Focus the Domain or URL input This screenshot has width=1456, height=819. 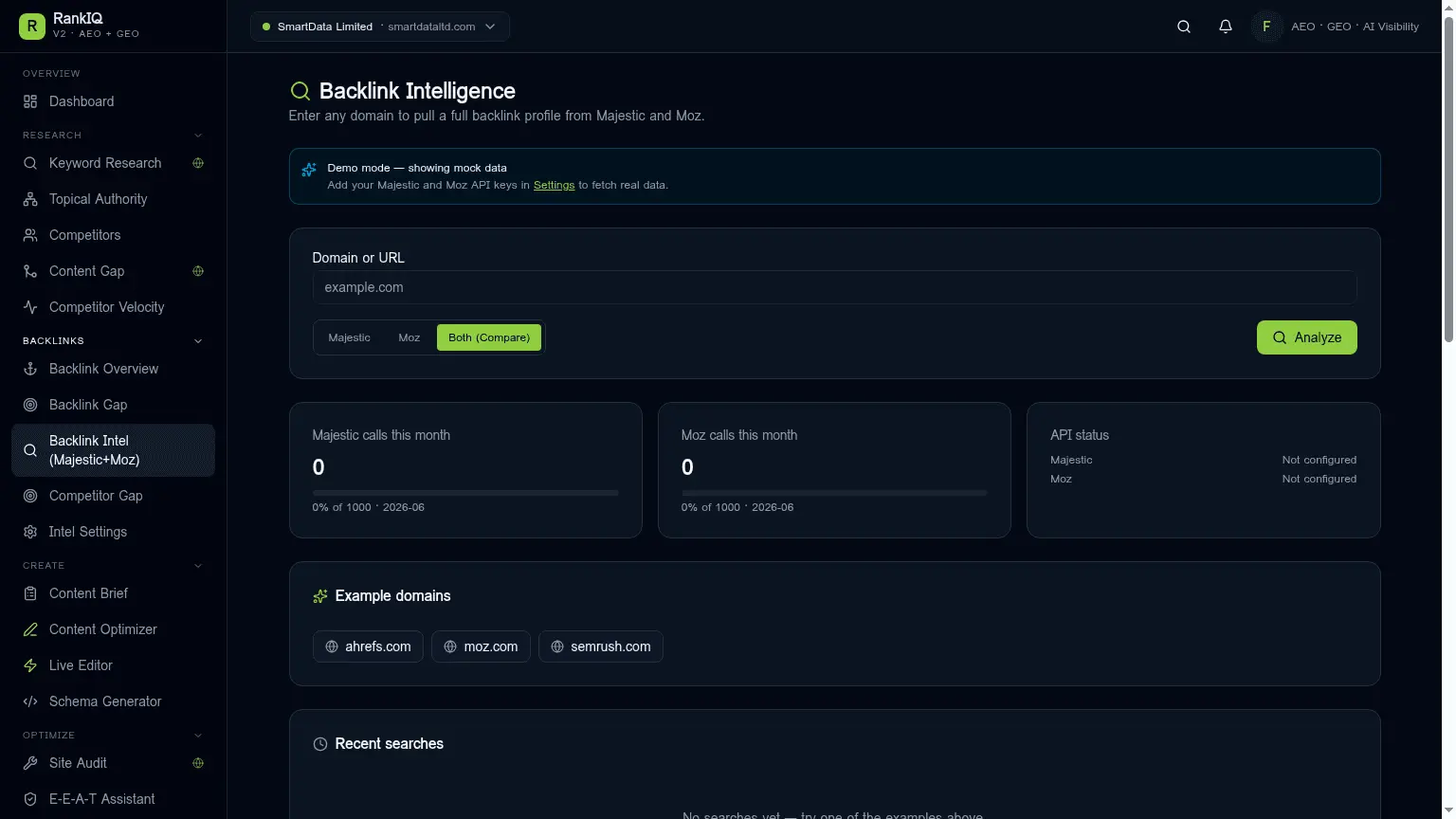tap(834, 287)
